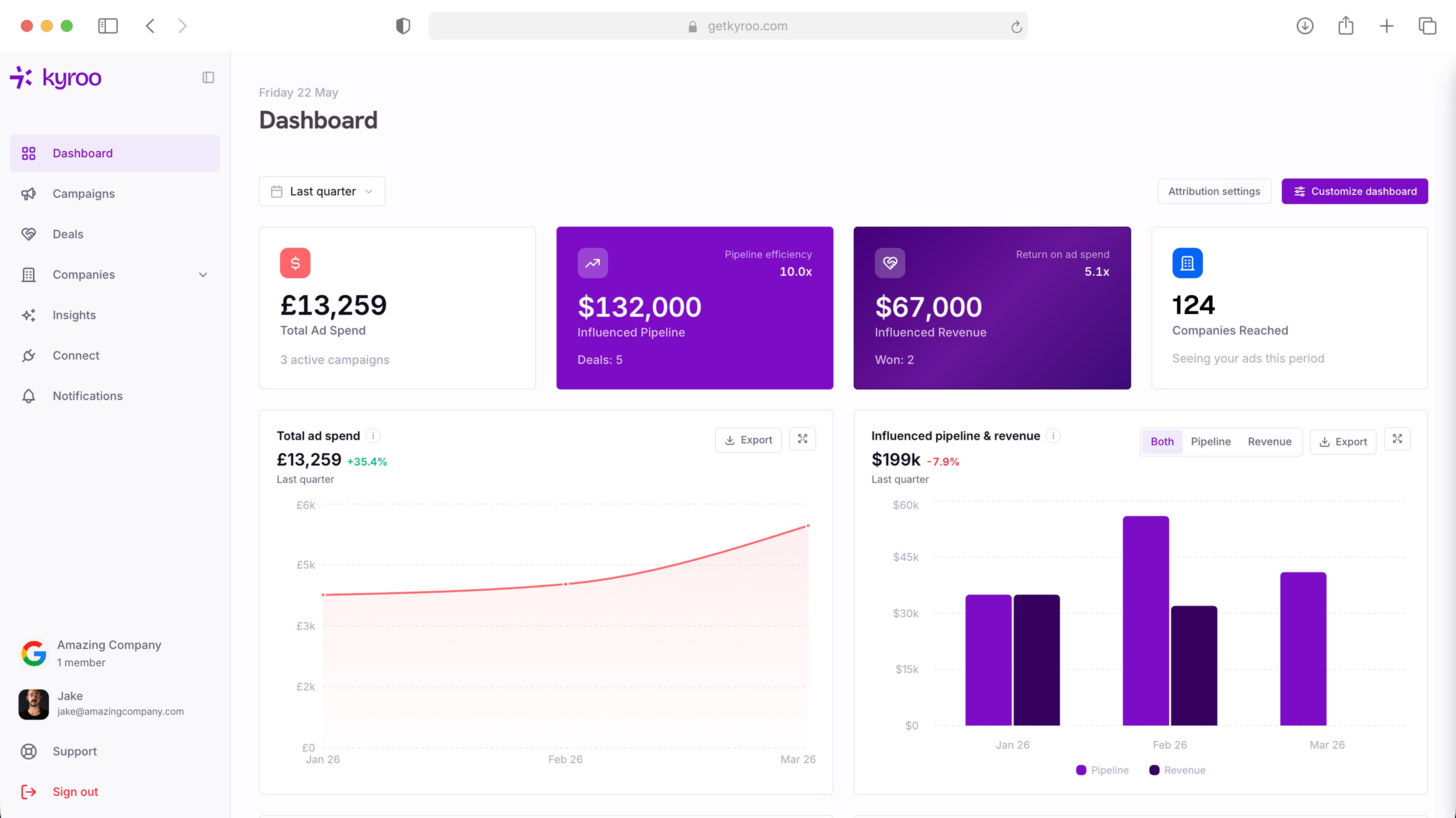This screenshot has height=818, width=1456.
Task: Select the Both chart view
Action: (x=1162, y=441)
